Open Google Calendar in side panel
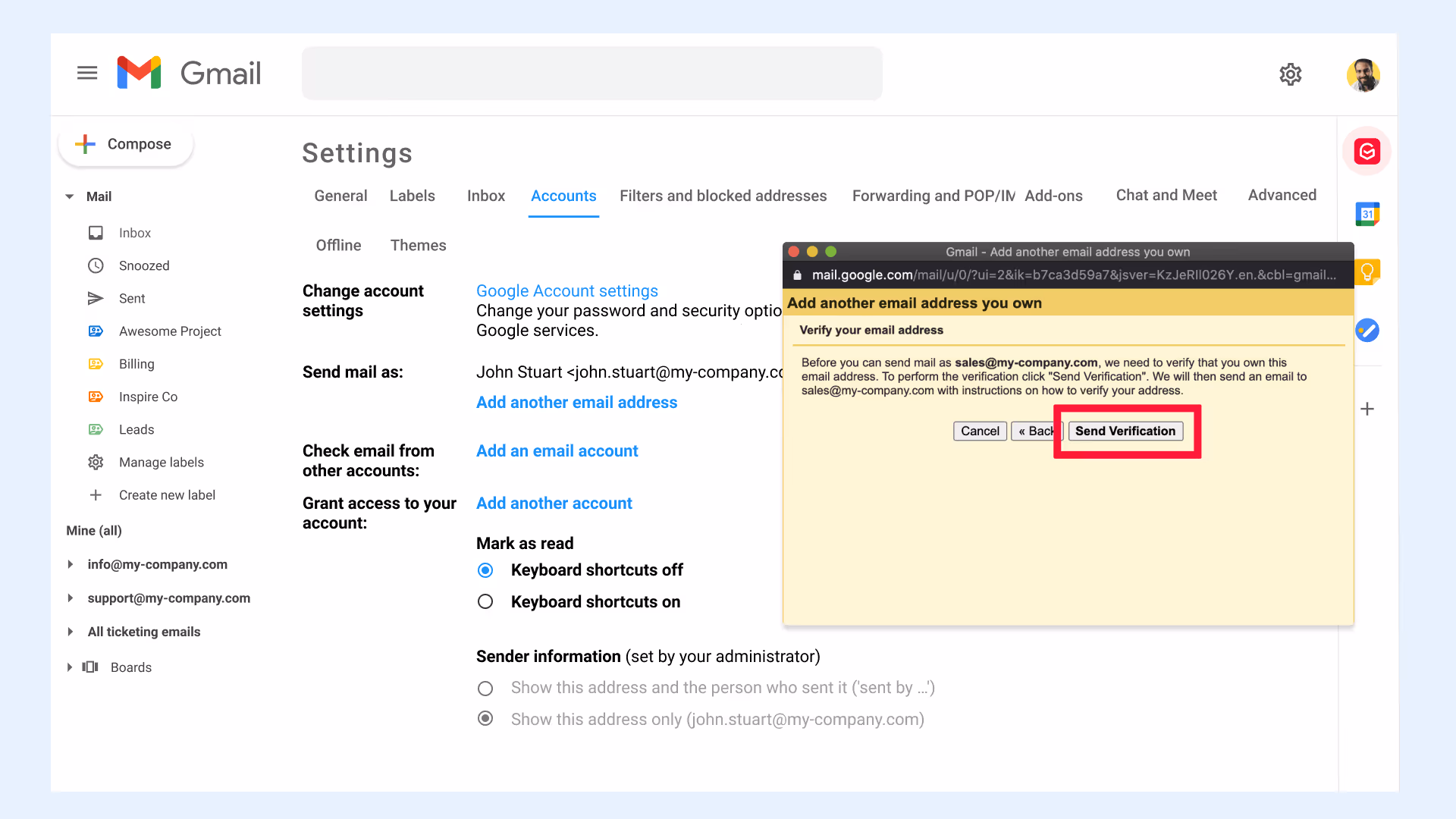The image size is (1456, 819). click(1367, 214)
